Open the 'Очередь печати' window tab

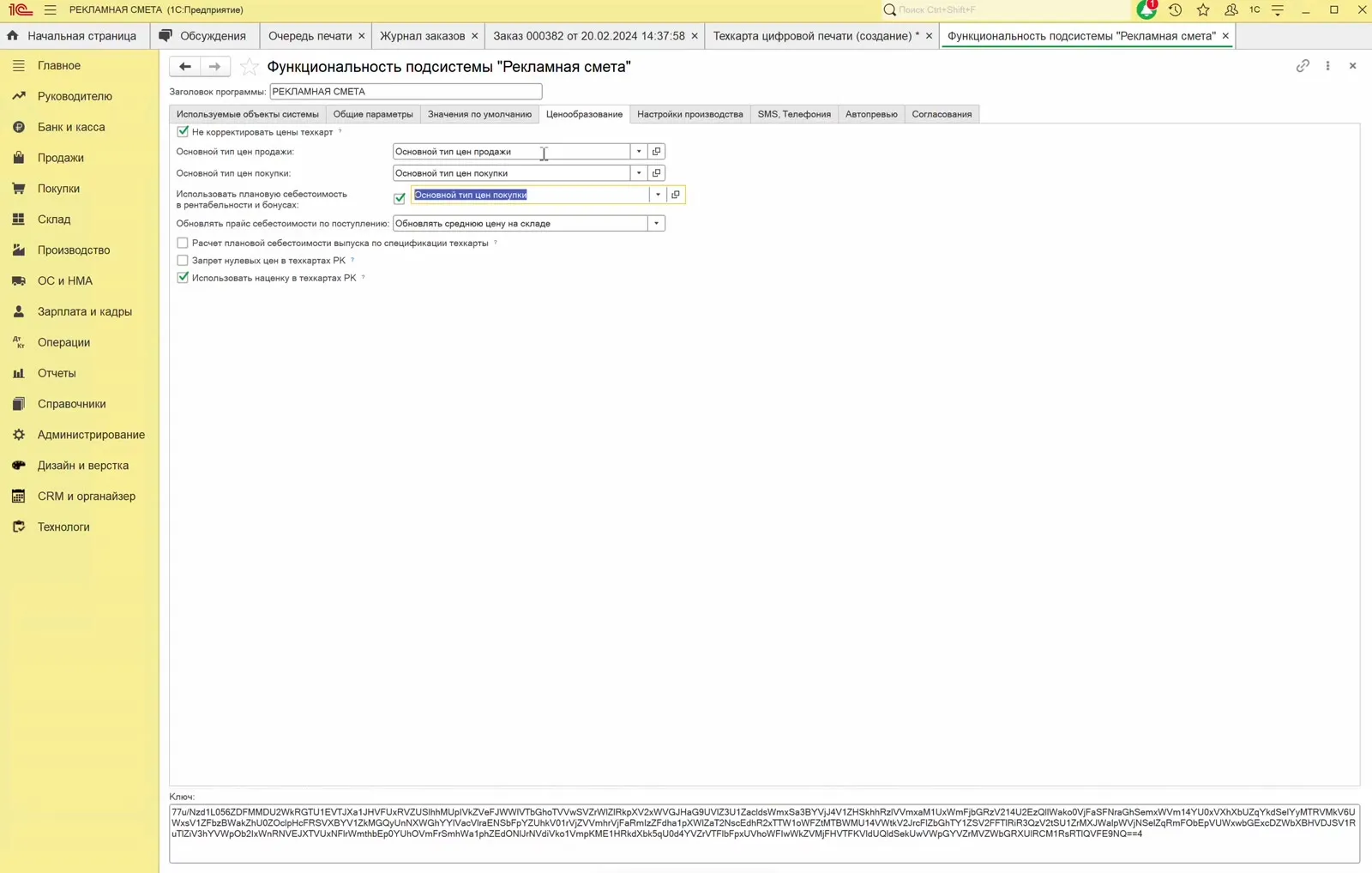point(310,36)
